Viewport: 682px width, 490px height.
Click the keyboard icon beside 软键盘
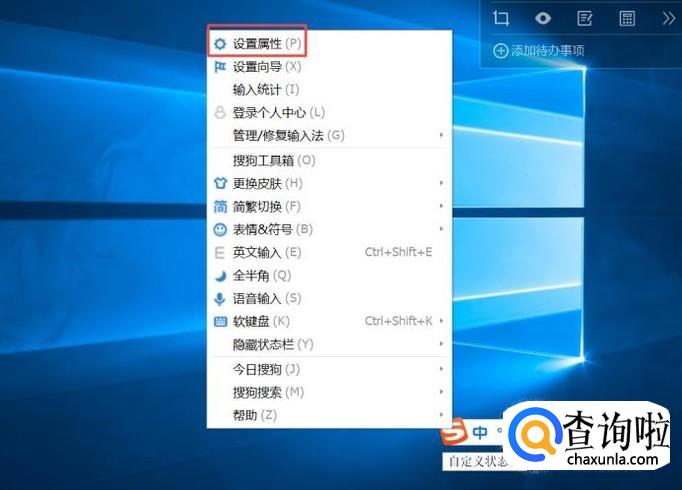(221, 322)
